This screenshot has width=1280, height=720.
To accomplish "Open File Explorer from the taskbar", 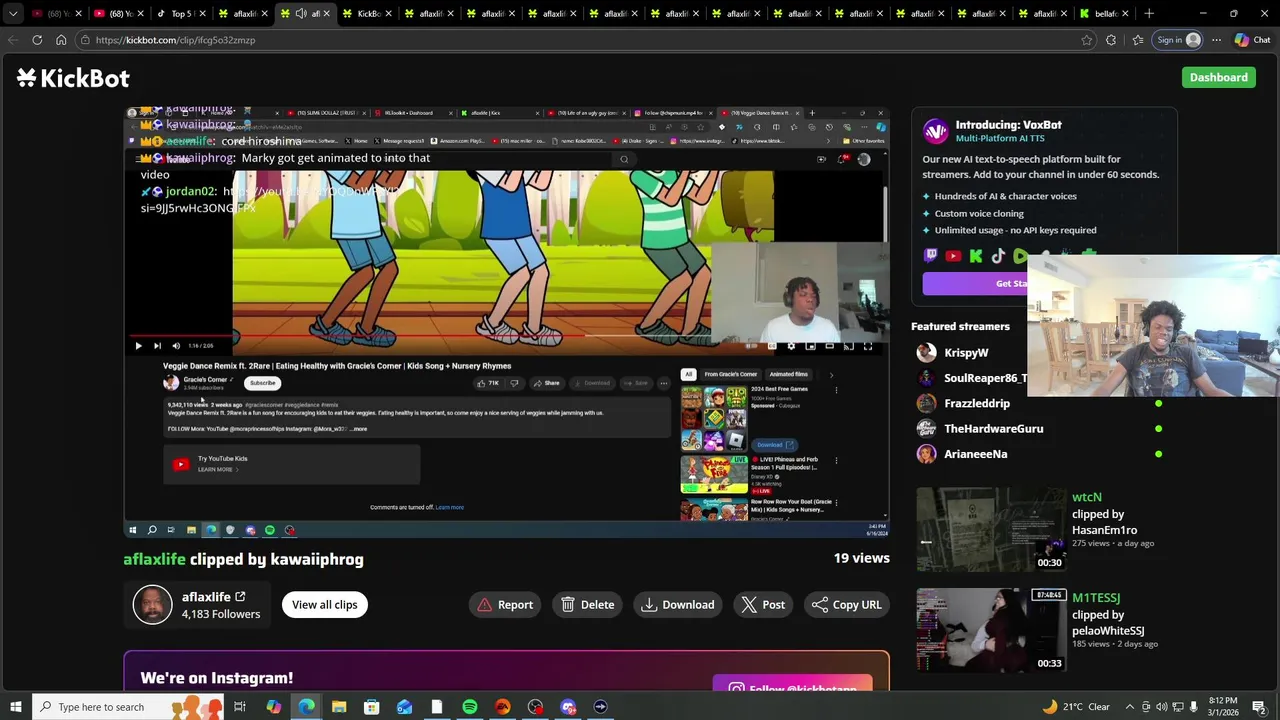I will [339, 707].
